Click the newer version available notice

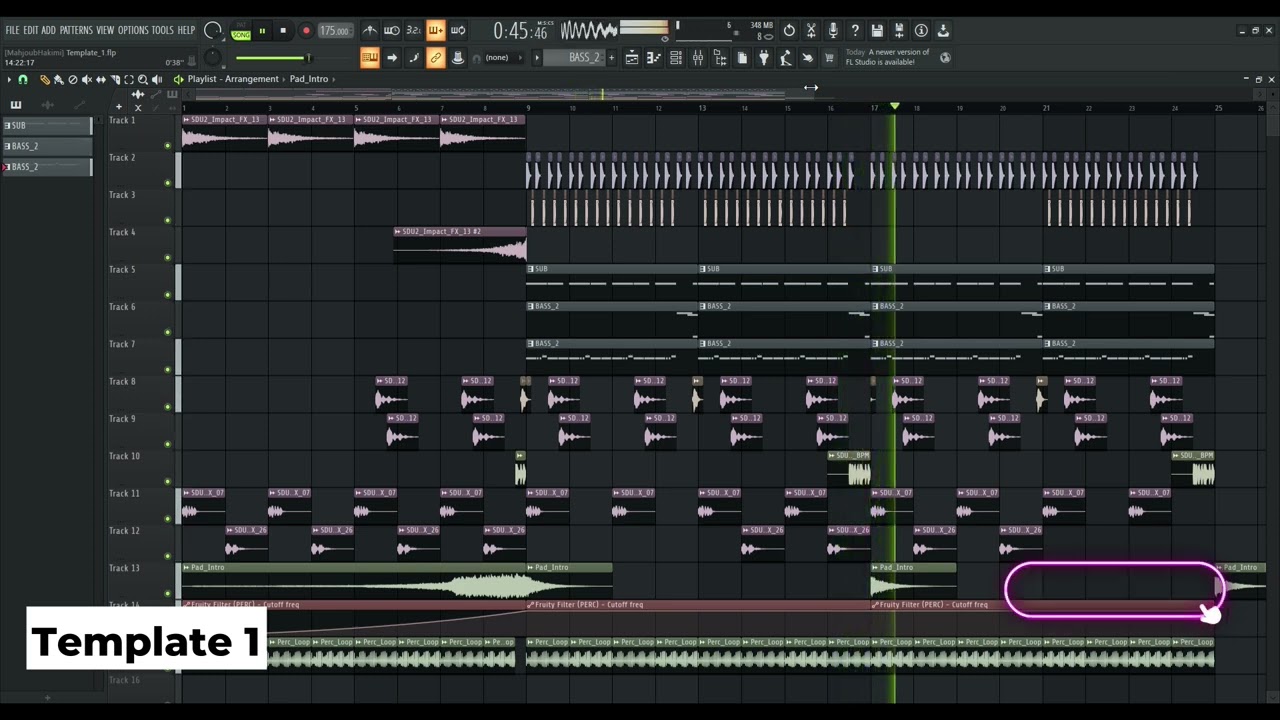(x=888, y=57)
